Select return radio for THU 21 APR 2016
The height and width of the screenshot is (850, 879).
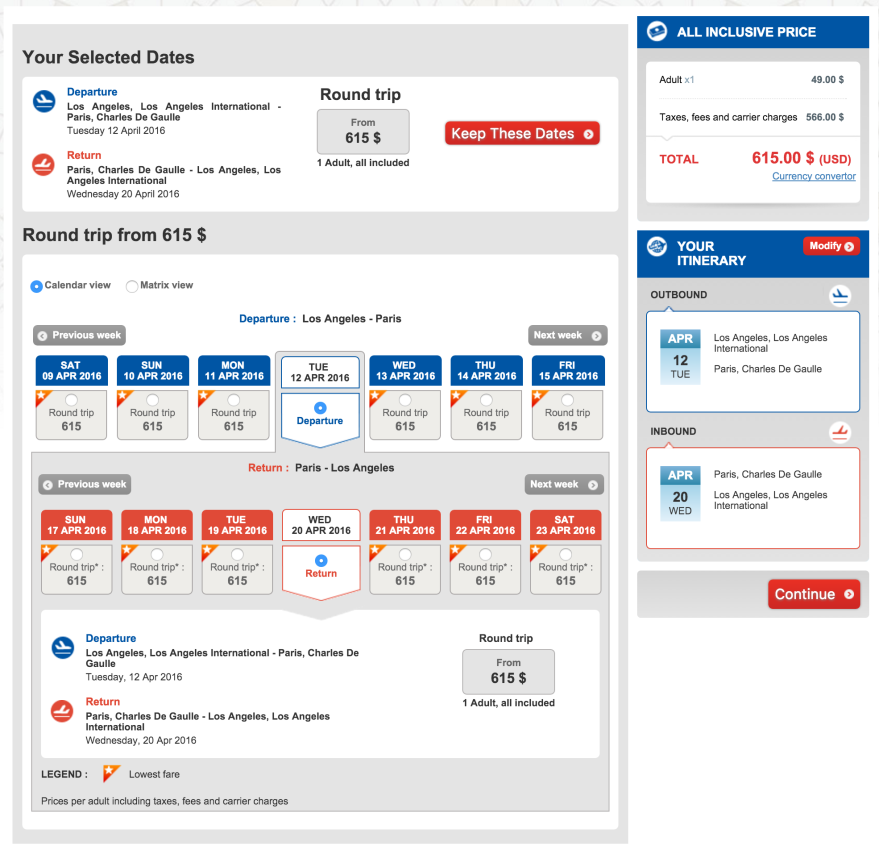405,555
